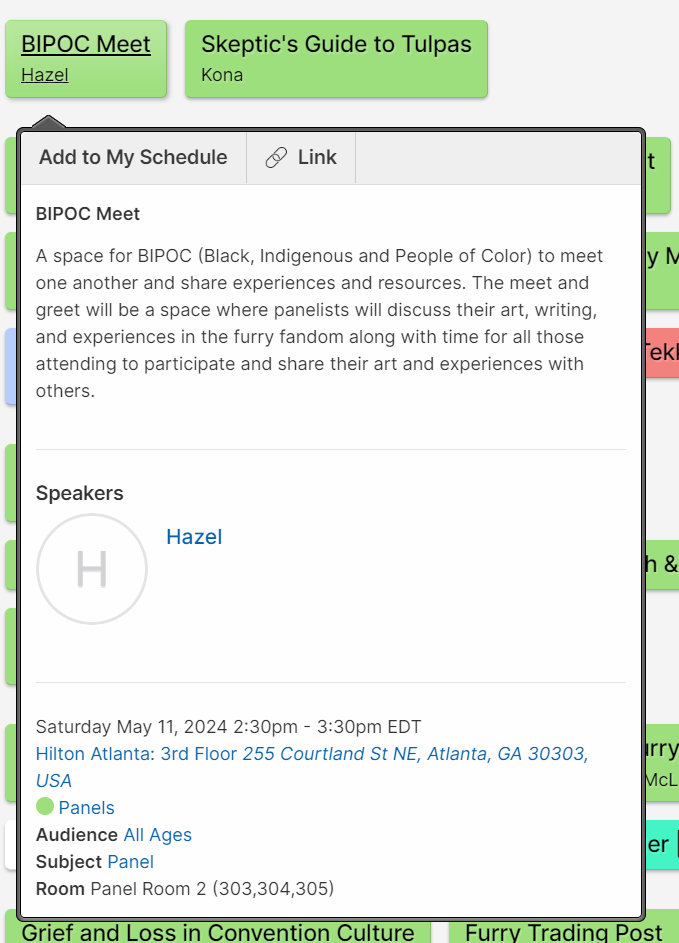Click Hazel's circular avatar placeholder
This screenshot has width=679, height=943.
[92, 569]
